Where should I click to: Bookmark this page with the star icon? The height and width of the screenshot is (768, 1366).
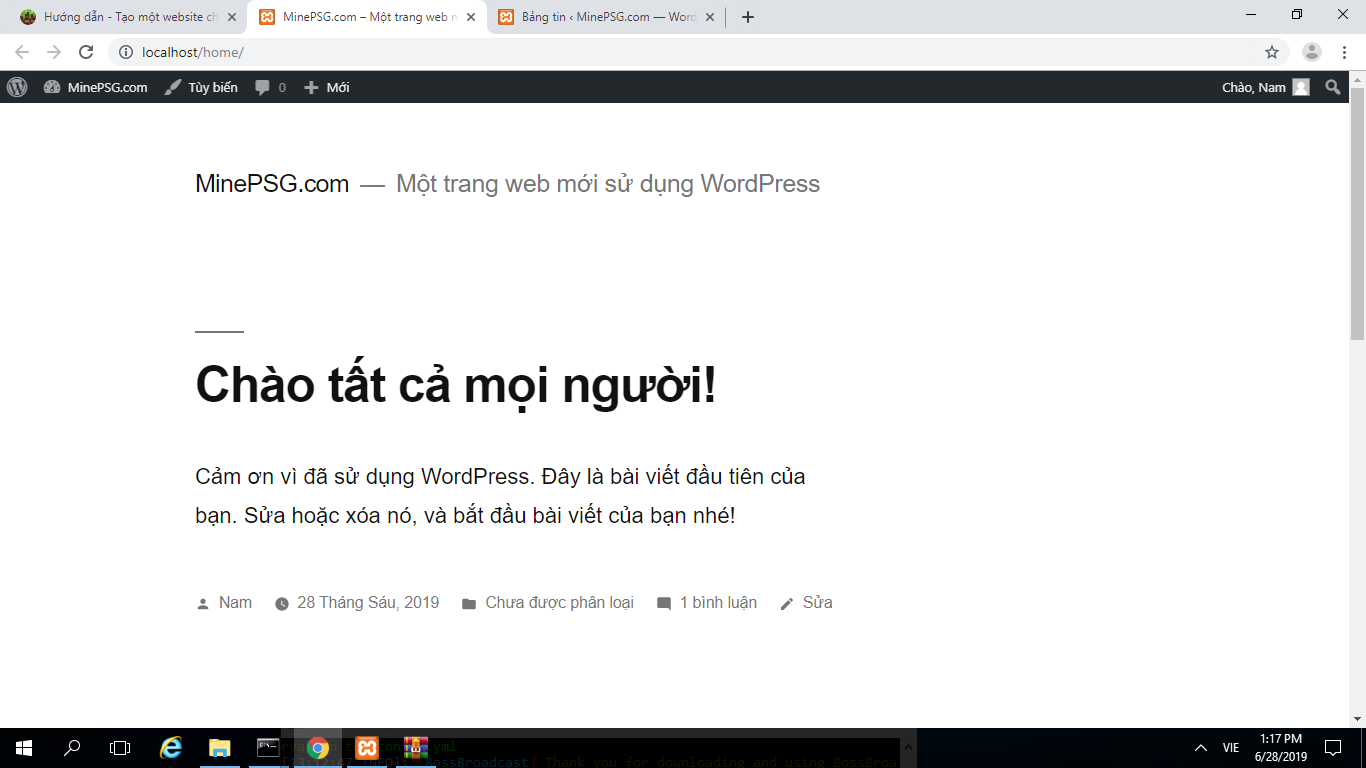point(1272,52)
